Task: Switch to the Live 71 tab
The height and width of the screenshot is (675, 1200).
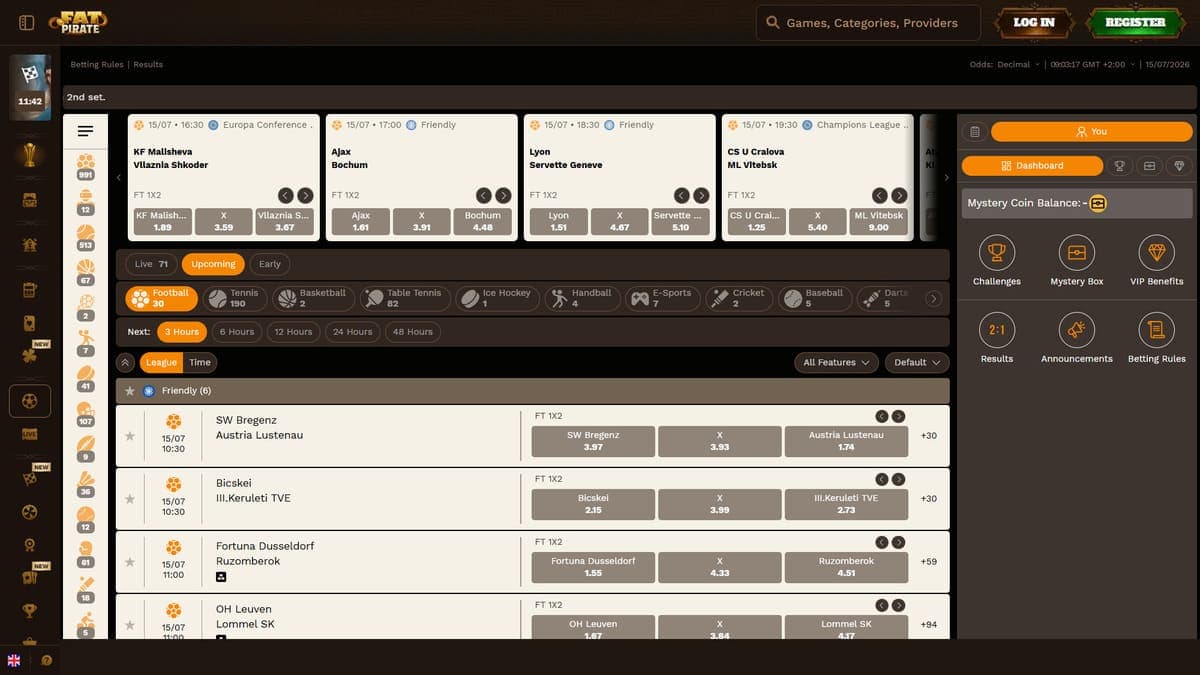Action: point(151,264)
